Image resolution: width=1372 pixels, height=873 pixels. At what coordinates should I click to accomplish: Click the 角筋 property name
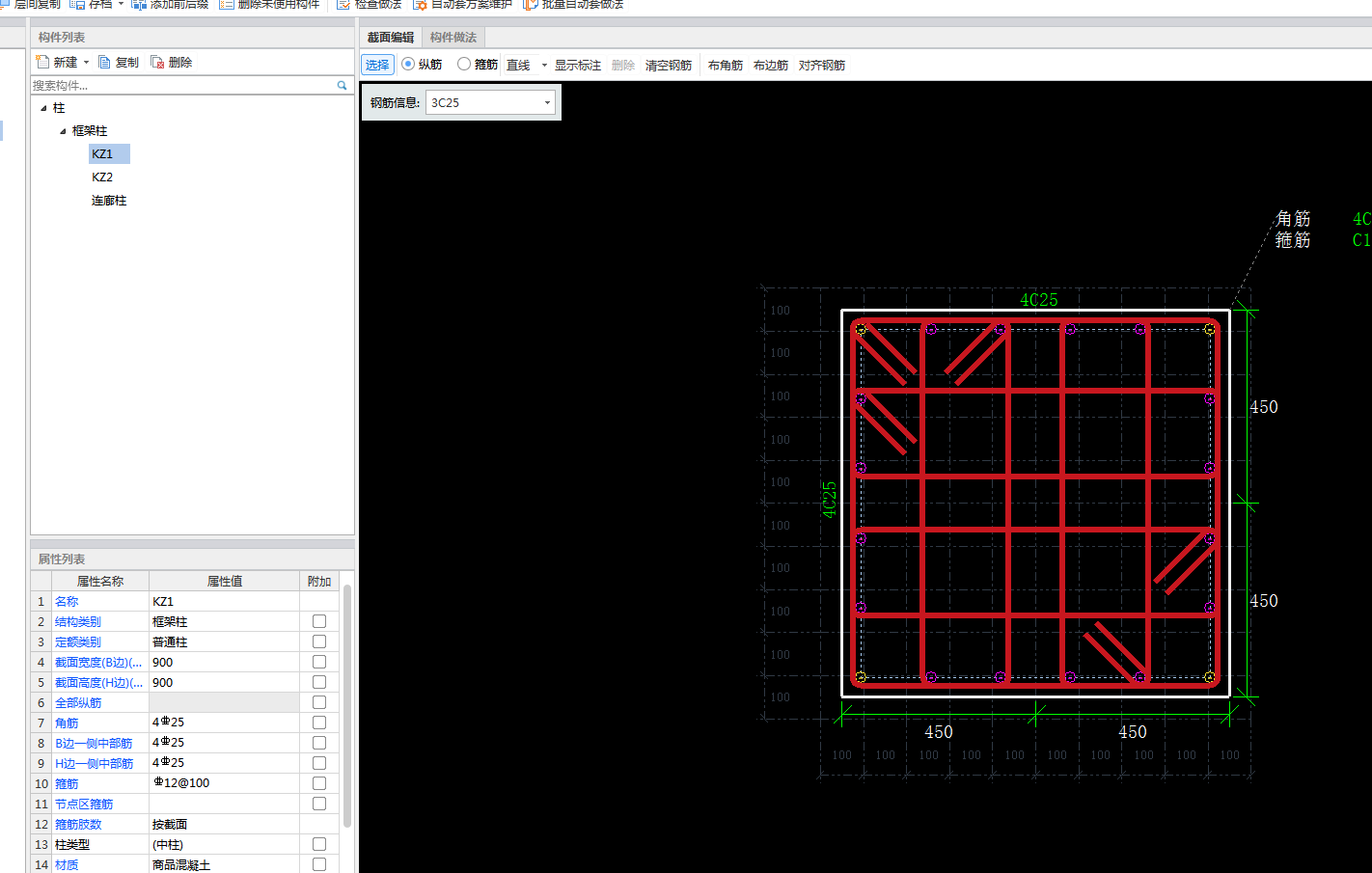pyautogui.click(x=67, y=723)
